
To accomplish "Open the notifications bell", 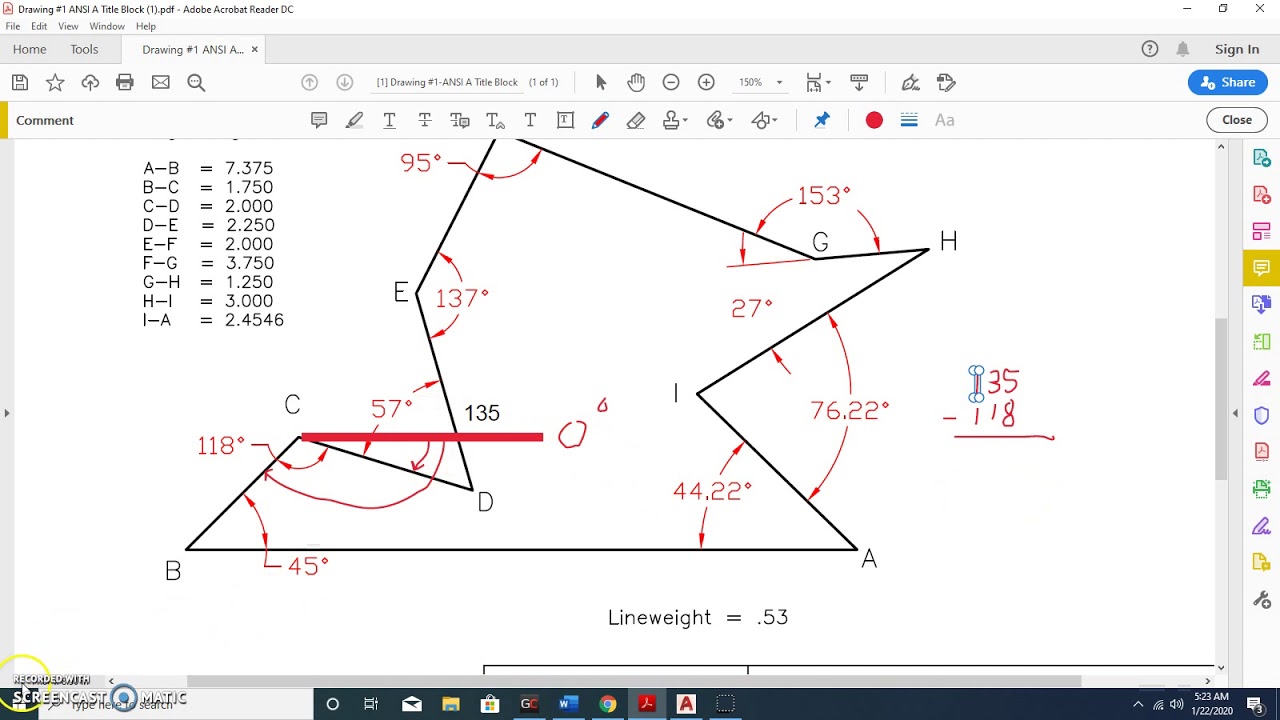I will pyautogui.click(x=1183, y=49).
